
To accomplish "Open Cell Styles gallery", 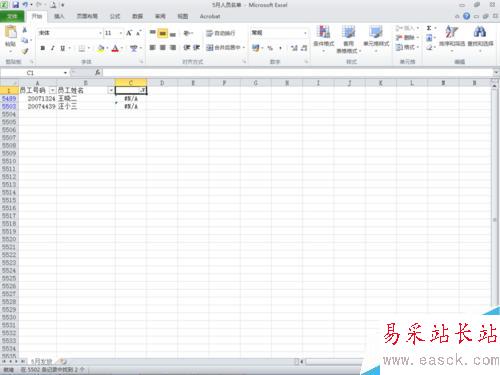I will pos(376,39).
